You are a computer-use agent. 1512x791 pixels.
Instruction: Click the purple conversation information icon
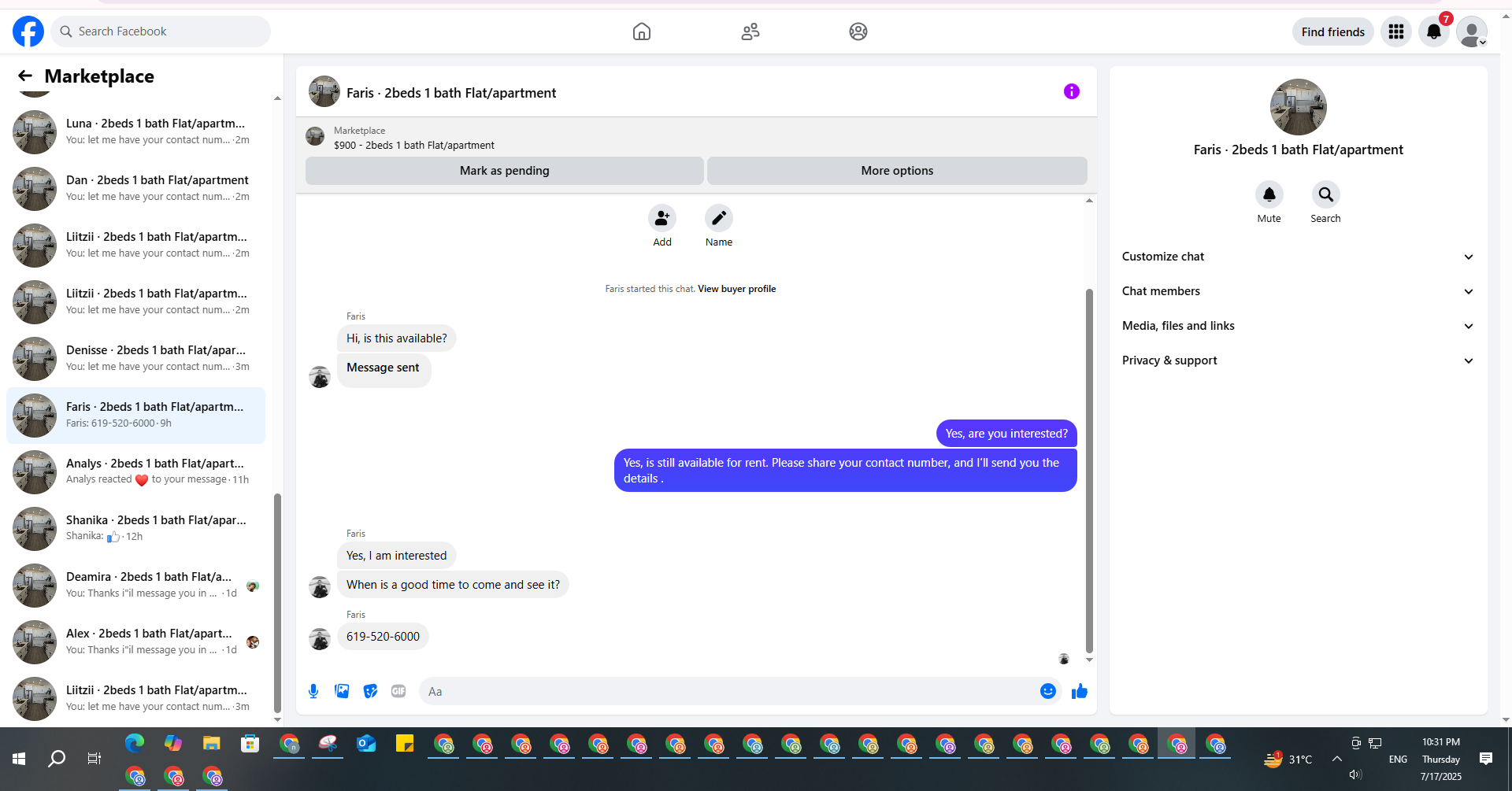point(1072,91)
